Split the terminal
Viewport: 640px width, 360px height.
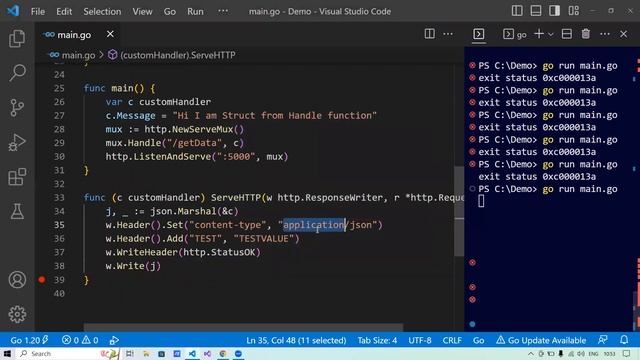point(567,34)
